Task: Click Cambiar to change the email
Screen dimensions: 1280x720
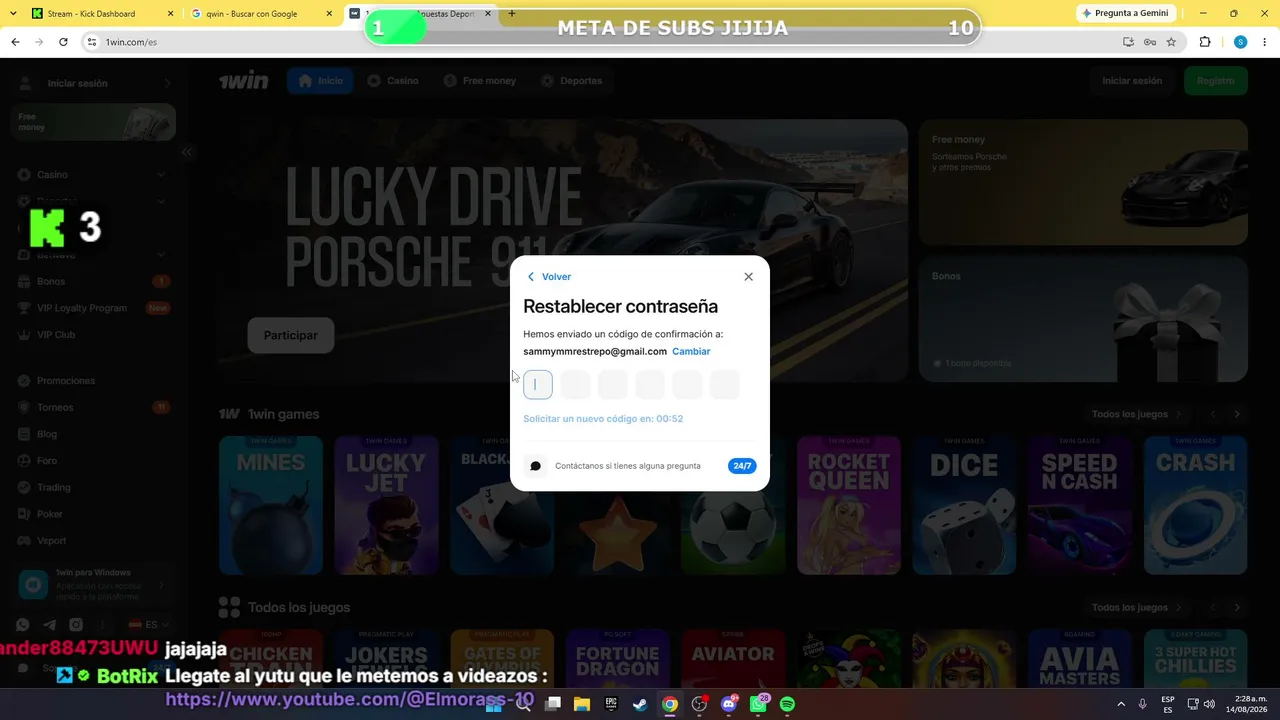Action: tap(691, 352)
